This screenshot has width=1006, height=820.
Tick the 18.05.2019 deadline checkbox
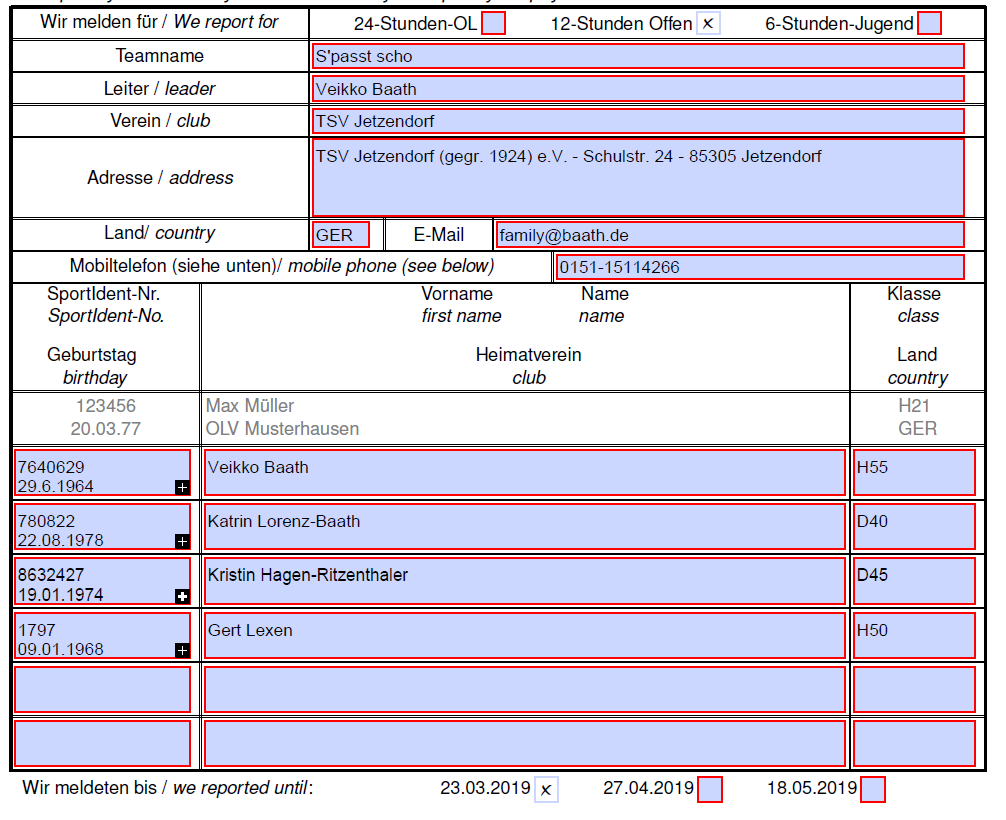[872, 789]
